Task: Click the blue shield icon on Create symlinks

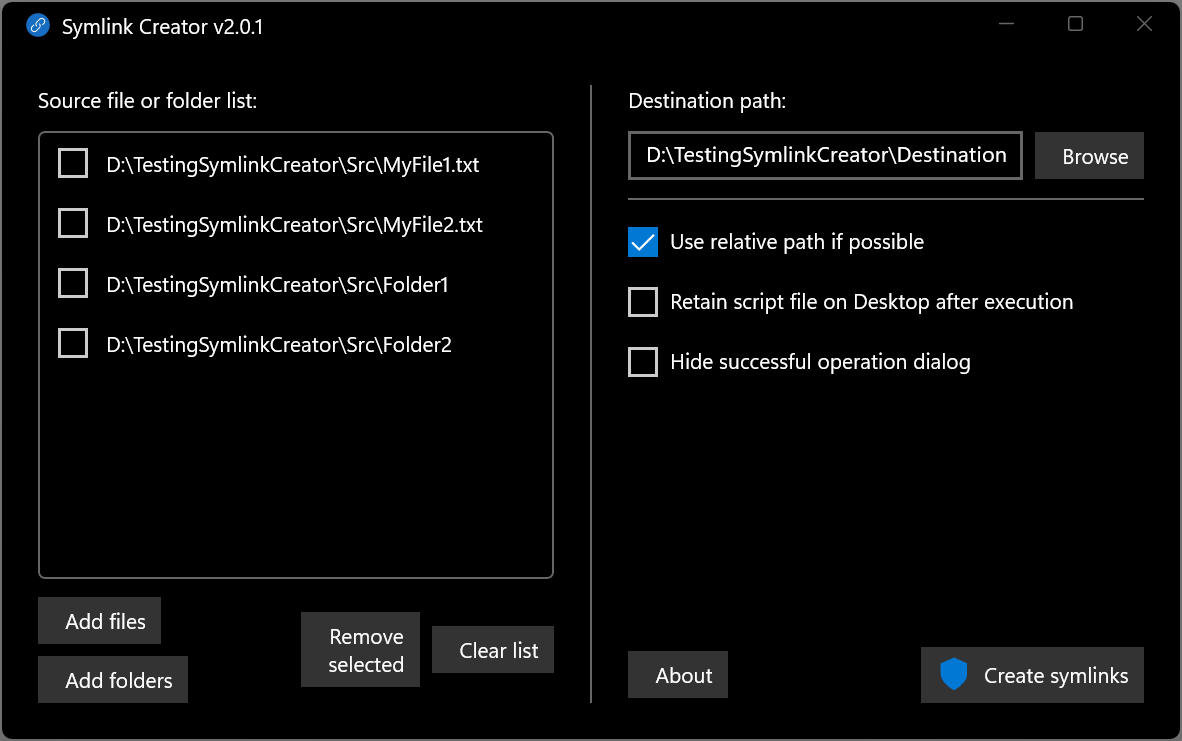Action: tap(954, 674)
